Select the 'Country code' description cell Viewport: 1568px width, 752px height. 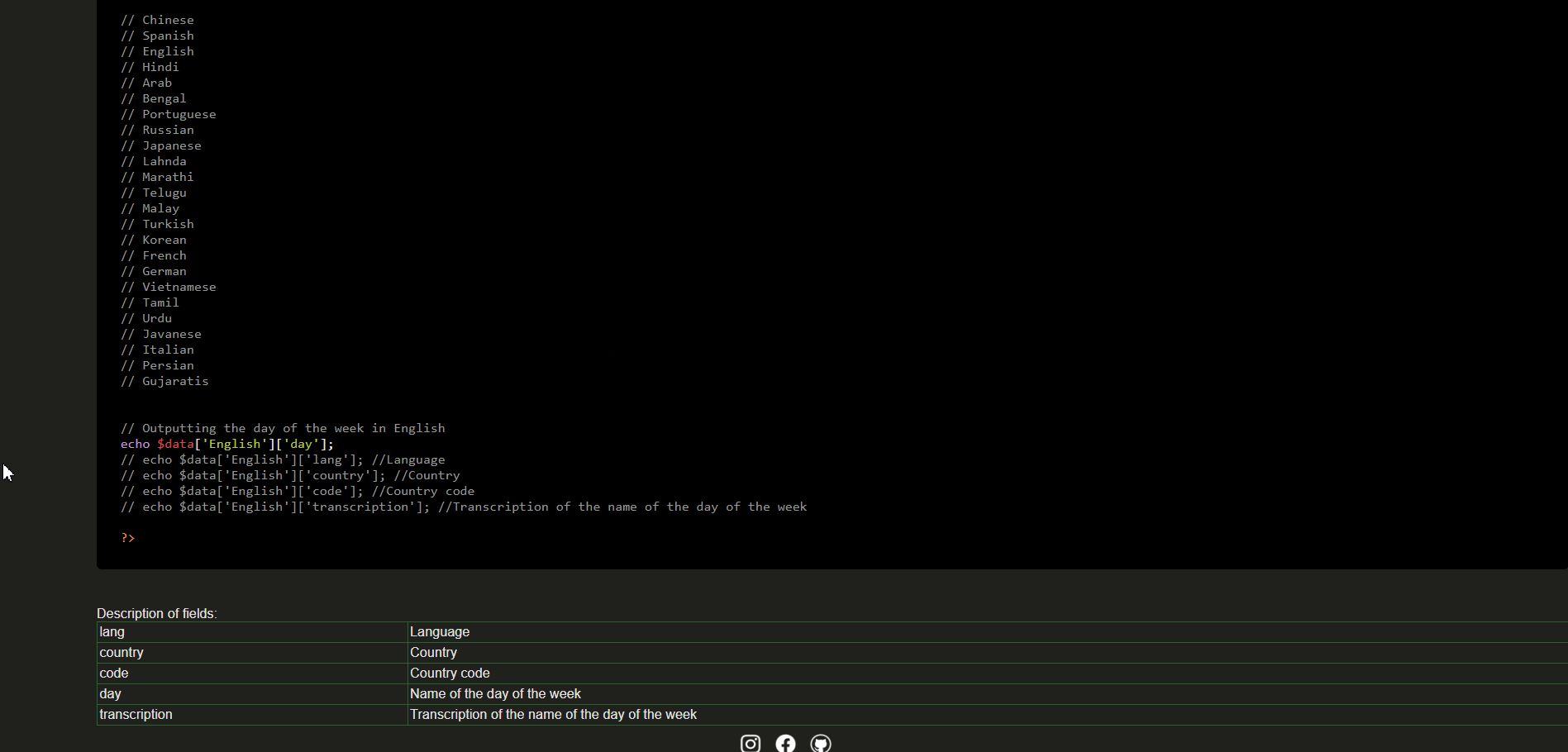click(x=988, y=673)
